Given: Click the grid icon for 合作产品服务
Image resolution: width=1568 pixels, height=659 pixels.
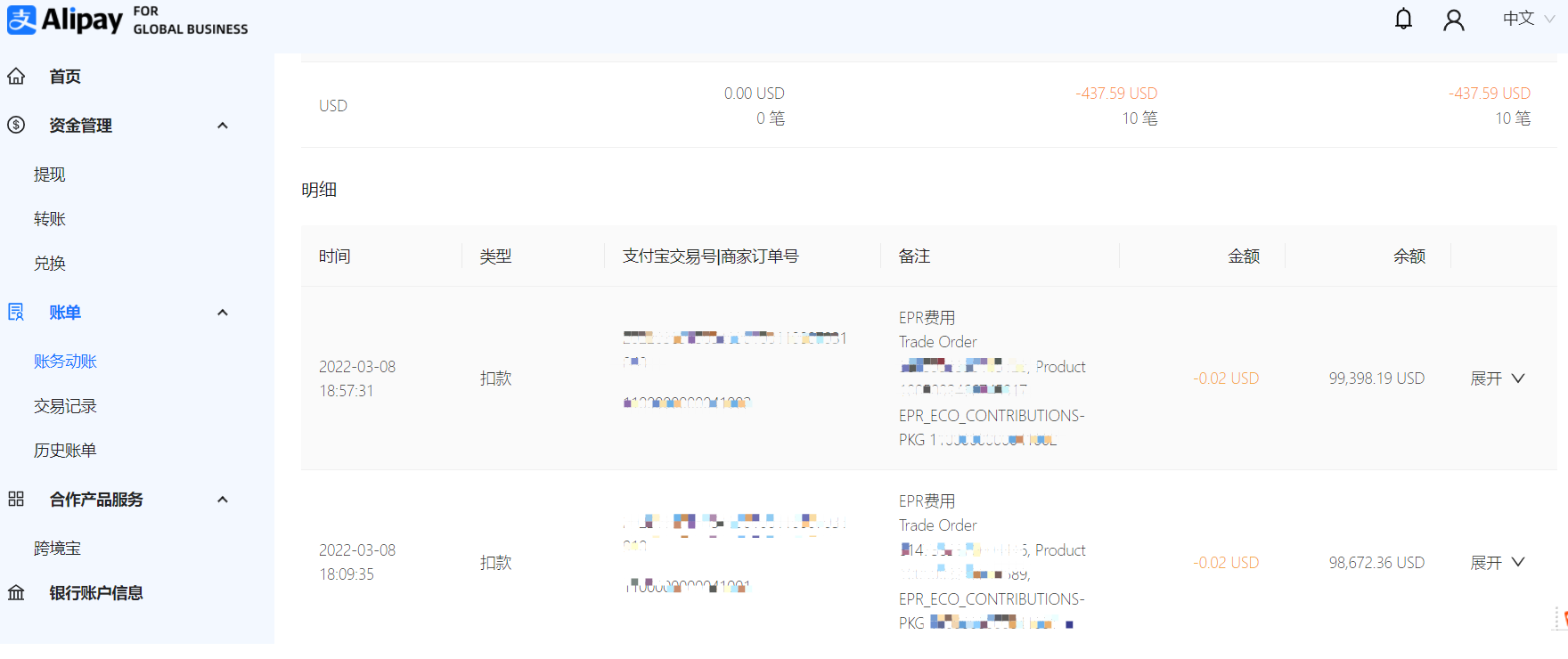Looking at the screenshot, I should [x=16, y=500].
